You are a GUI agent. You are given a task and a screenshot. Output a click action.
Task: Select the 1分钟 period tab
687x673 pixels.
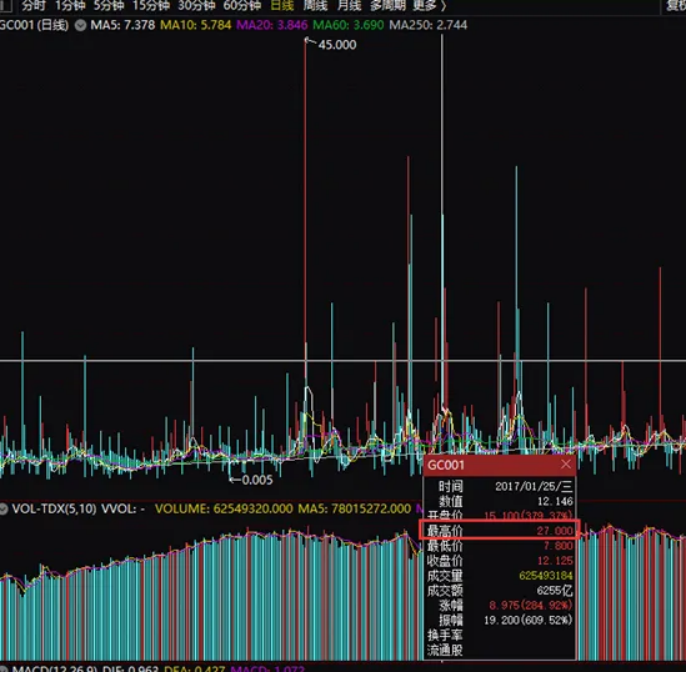71,5
